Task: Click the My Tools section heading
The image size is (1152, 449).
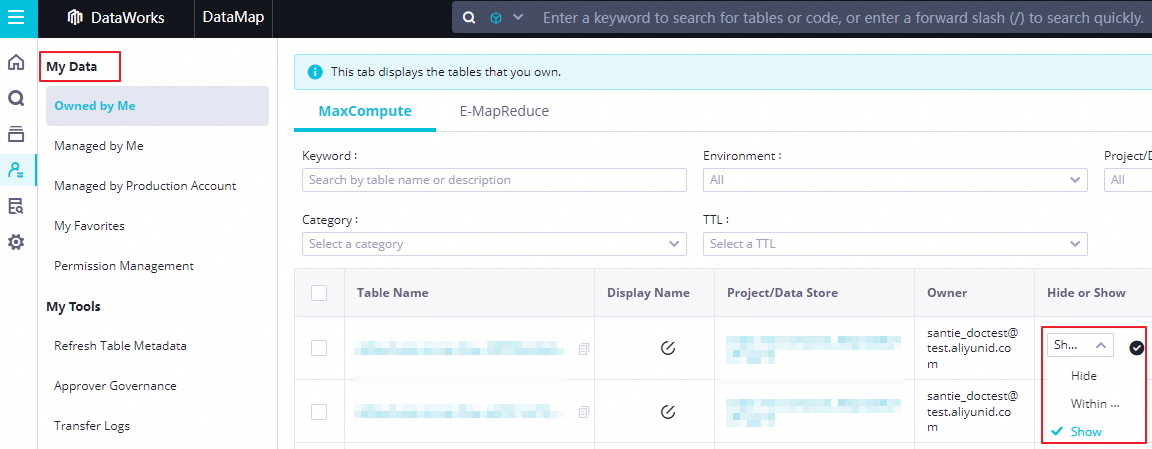Action: (73, 306)
